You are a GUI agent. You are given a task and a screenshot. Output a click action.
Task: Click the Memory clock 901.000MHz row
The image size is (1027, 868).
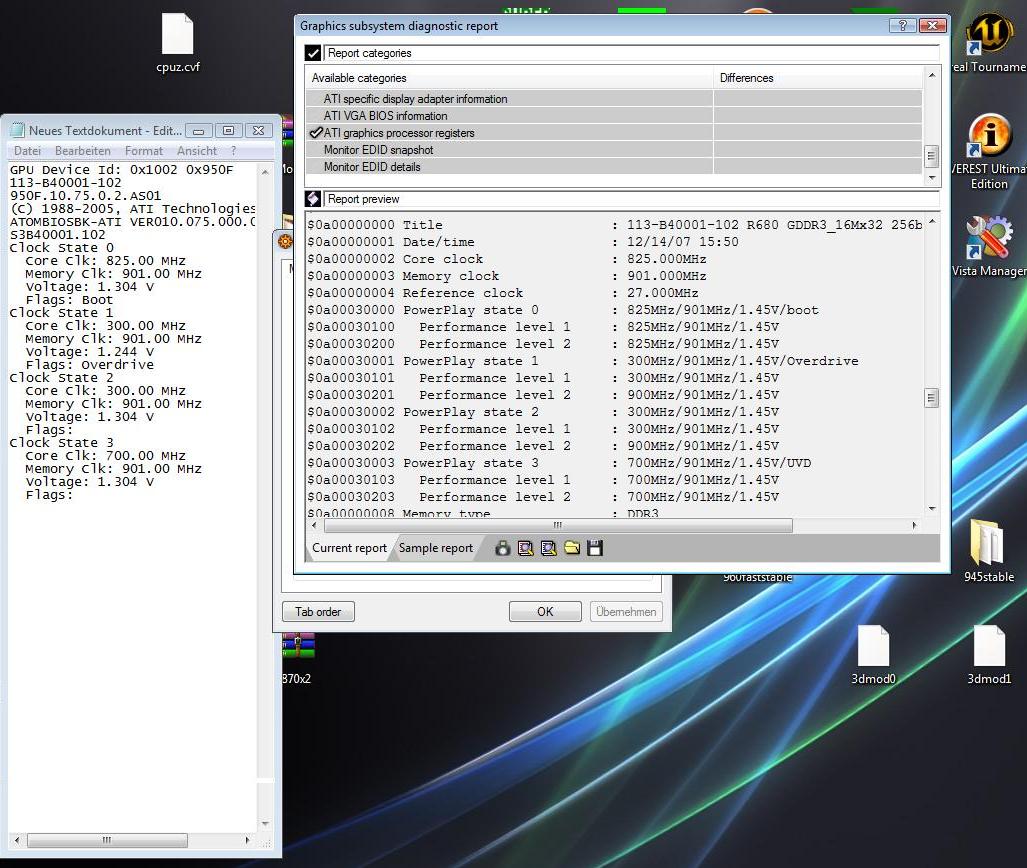click(507, 276)
